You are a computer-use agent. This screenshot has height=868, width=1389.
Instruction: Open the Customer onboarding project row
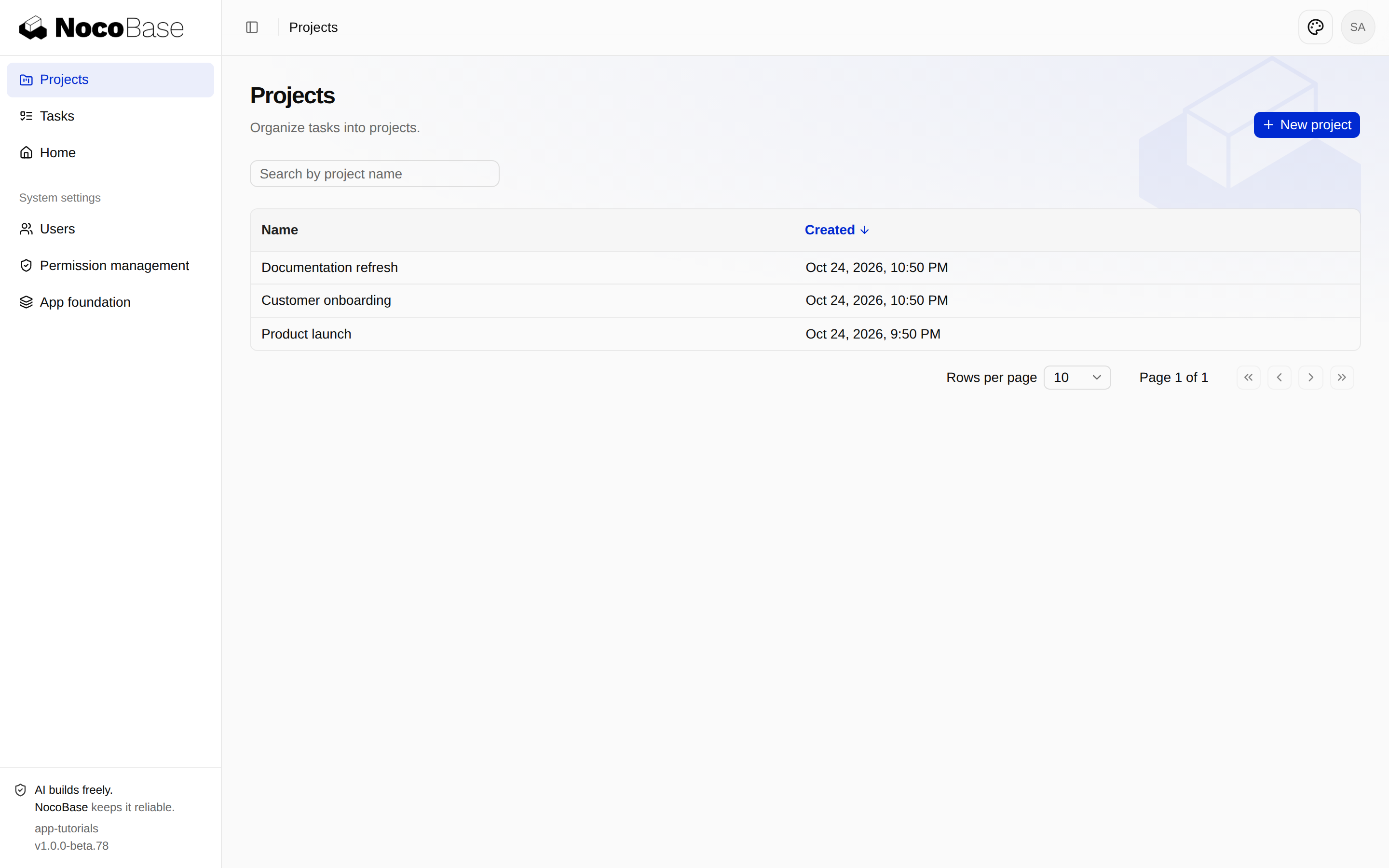click(x=805, y=301)
